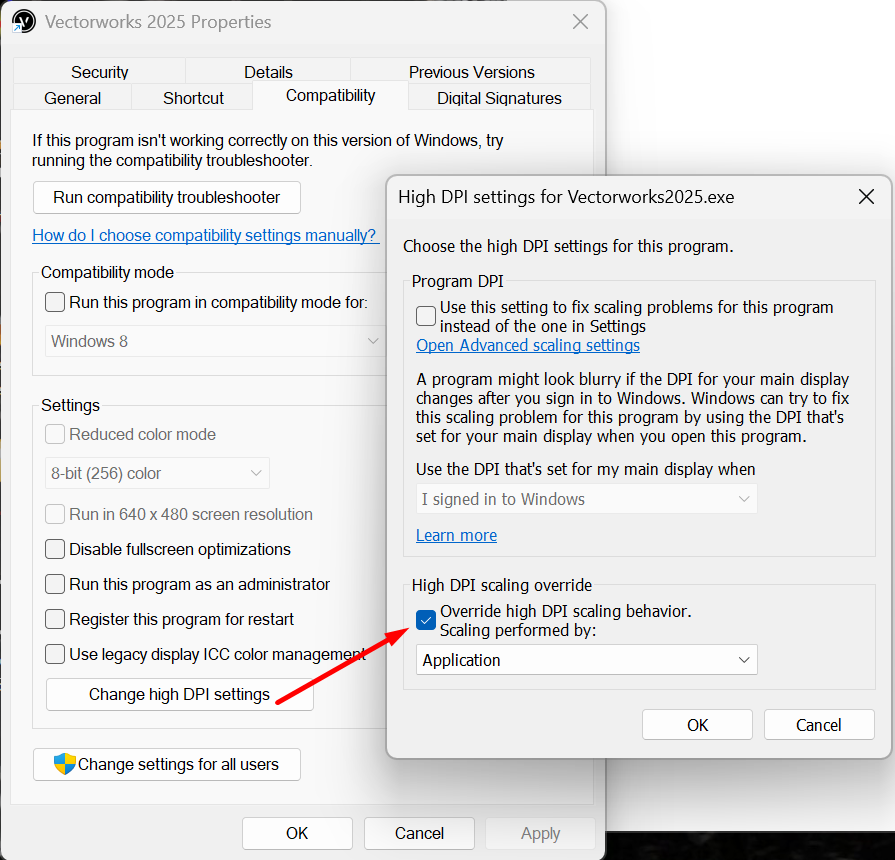This screenshot has width=895, height=860.
Task: Check Disable fullscreen optimizations
Action: pyautogui.click(x=55, y=549)
